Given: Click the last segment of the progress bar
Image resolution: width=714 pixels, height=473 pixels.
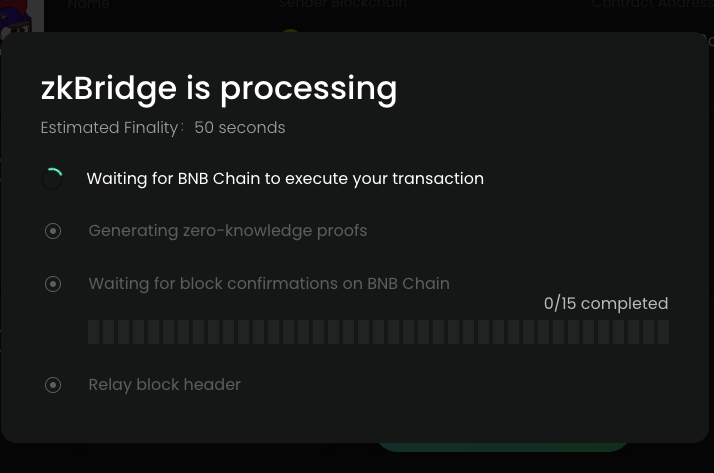Looking at the screenshot, I should (663, 332).
